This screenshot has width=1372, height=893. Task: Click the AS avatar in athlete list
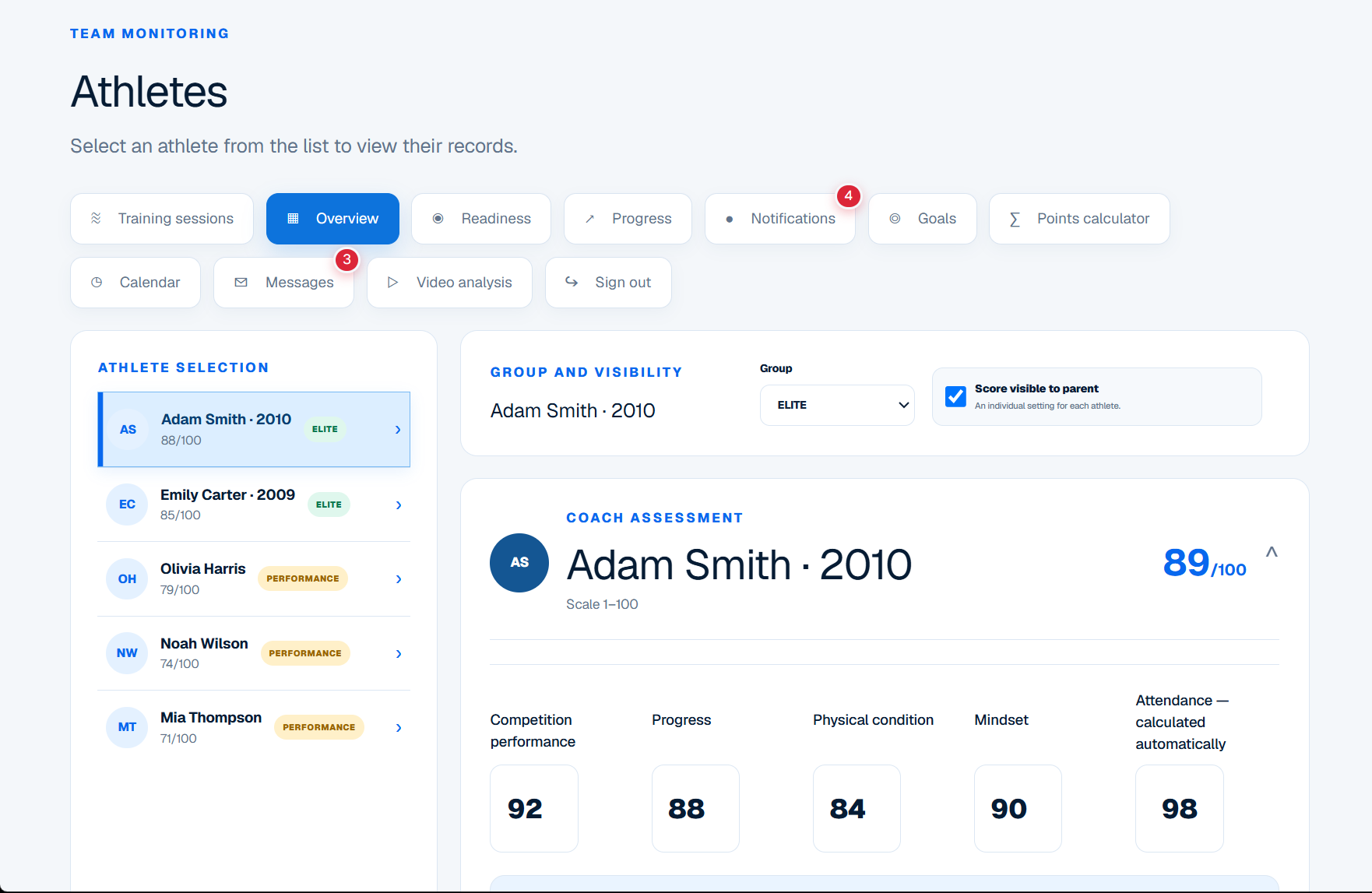click(128, 429)
